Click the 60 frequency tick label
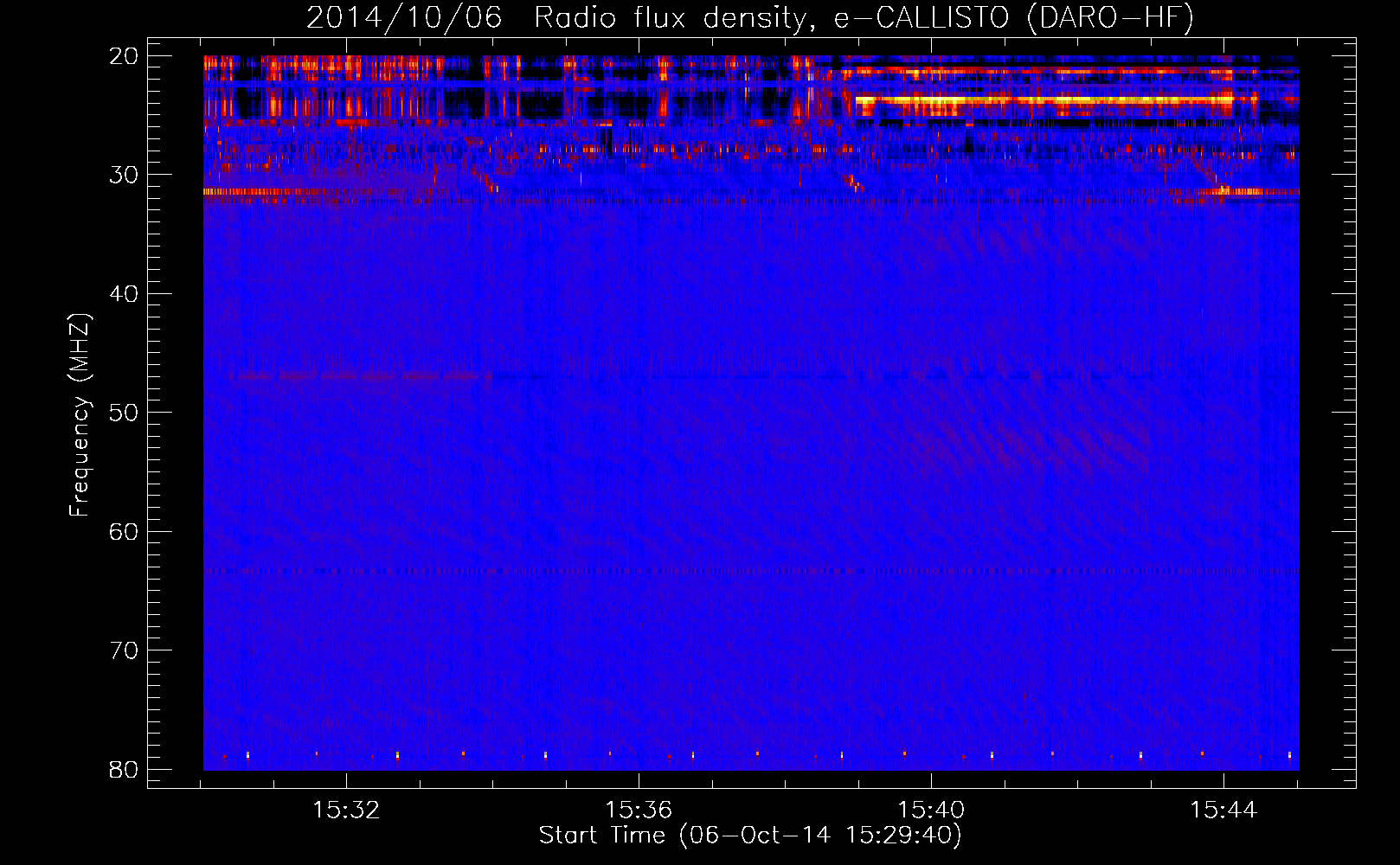 point(125,531)
